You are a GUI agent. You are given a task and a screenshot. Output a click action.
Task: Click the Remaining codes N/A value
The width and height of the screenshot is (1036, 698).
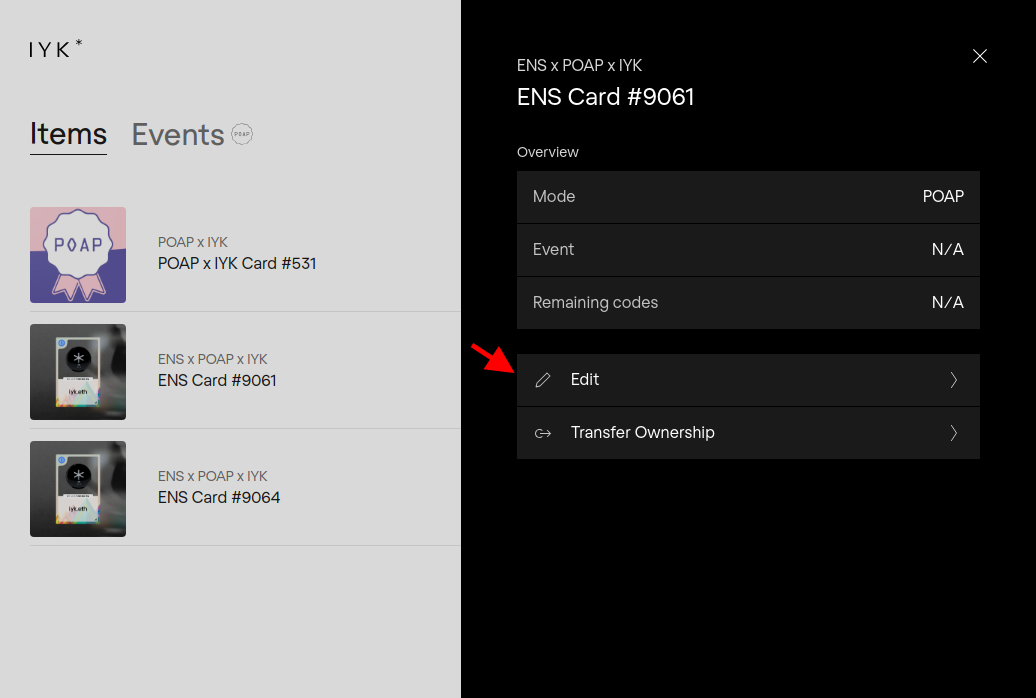coord(947,302)
